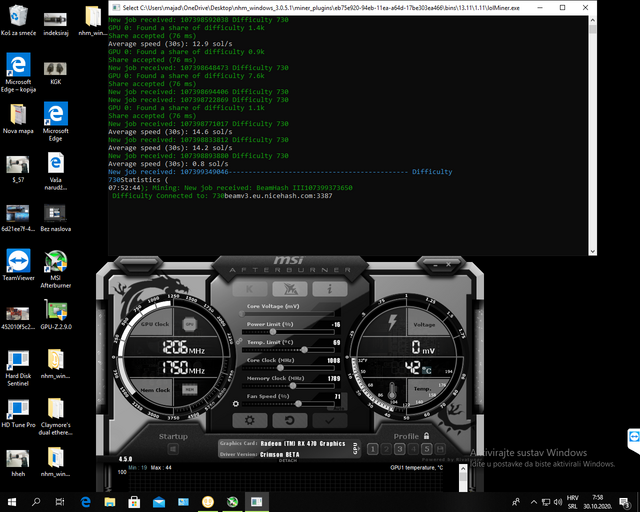Click the Core Voltage slider handle
Image resolution: width=640 pixels, height=512 pixels.
coord(242,314)
